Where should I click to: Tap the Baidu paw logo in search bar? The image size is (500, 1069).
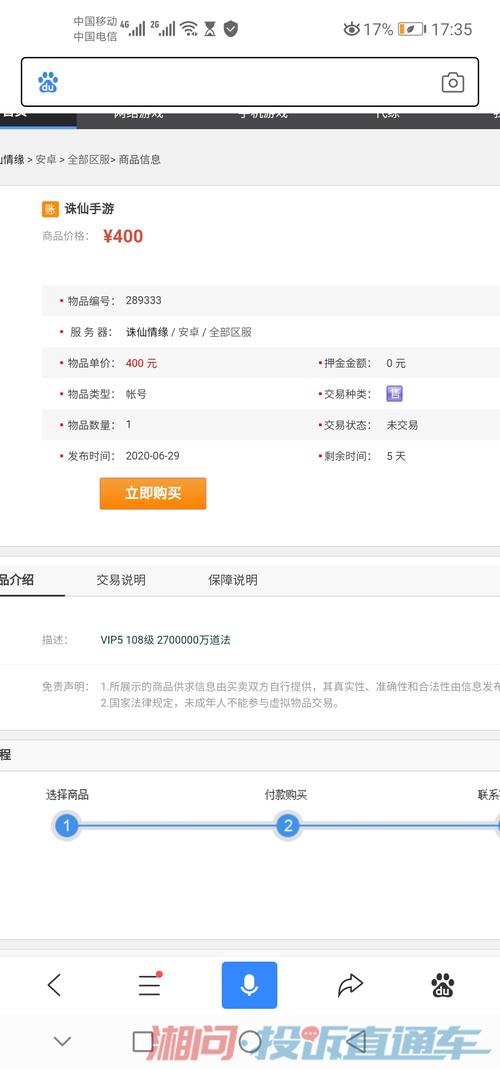tap(48, 82)
